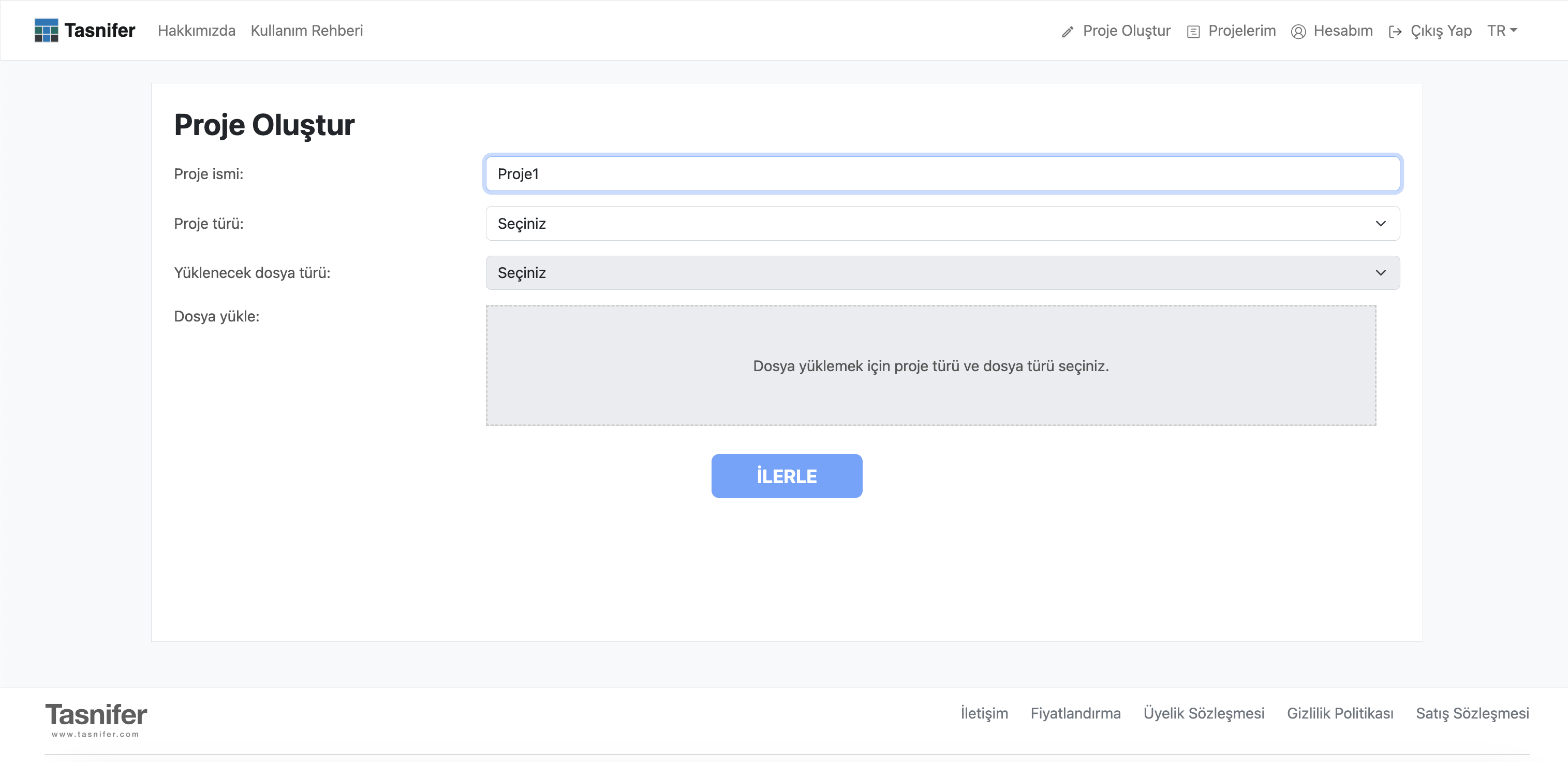Open Gizlilik Politikası footer link
Screen dimensions: 1568x762
click(x=1340, y=713)
